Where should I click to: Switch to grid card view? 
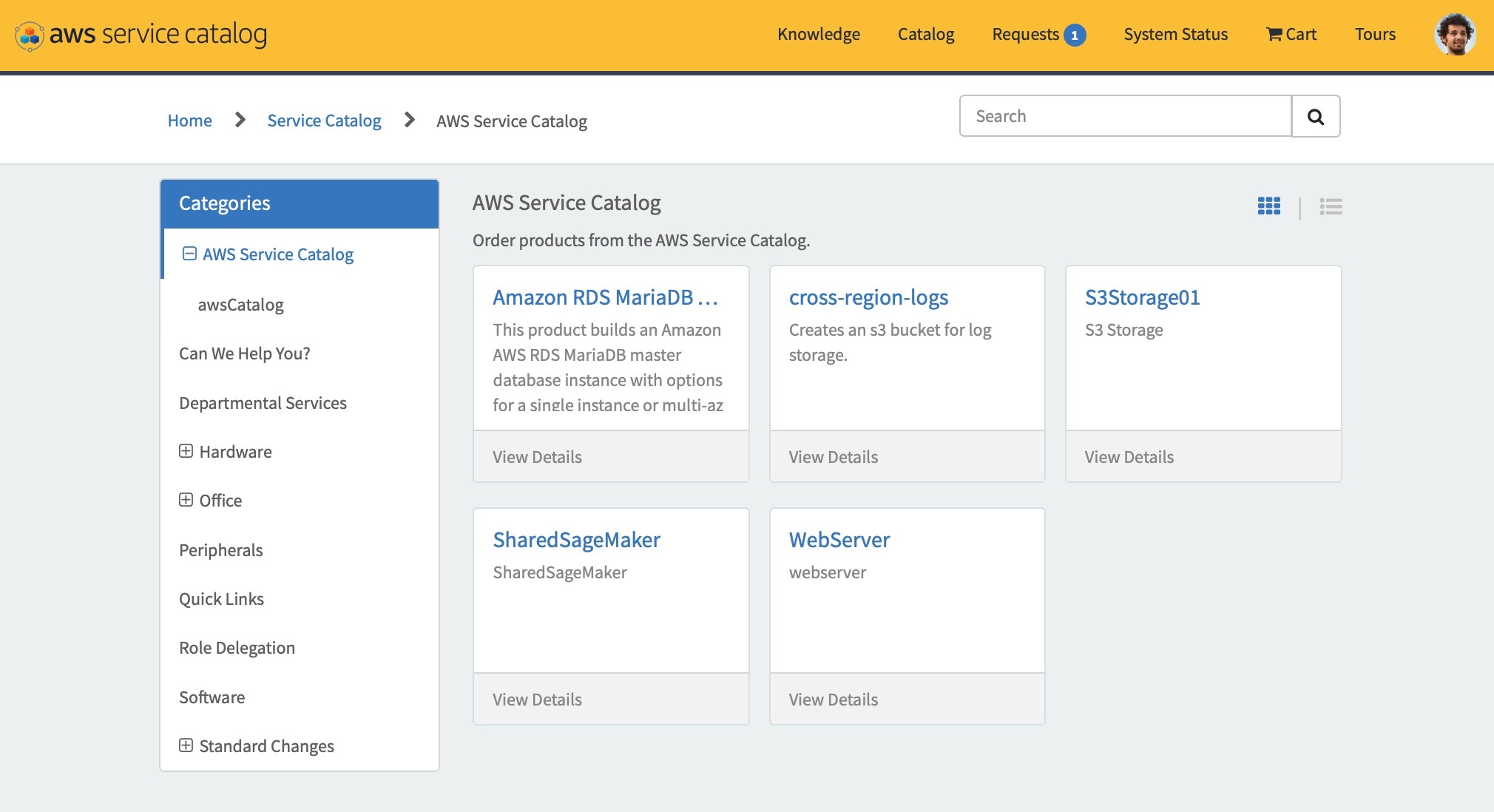click(x=1269, y=206)
